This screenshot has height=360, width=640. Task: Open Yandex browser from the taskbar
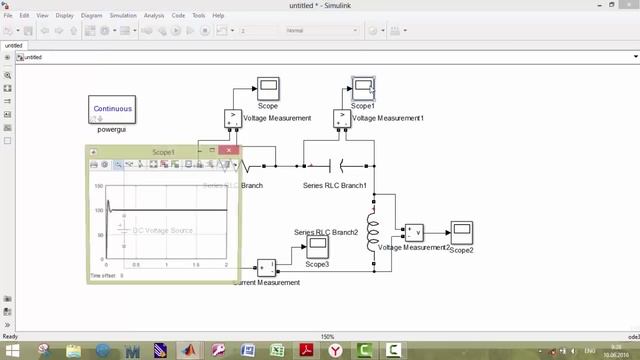tap(335, 351)
